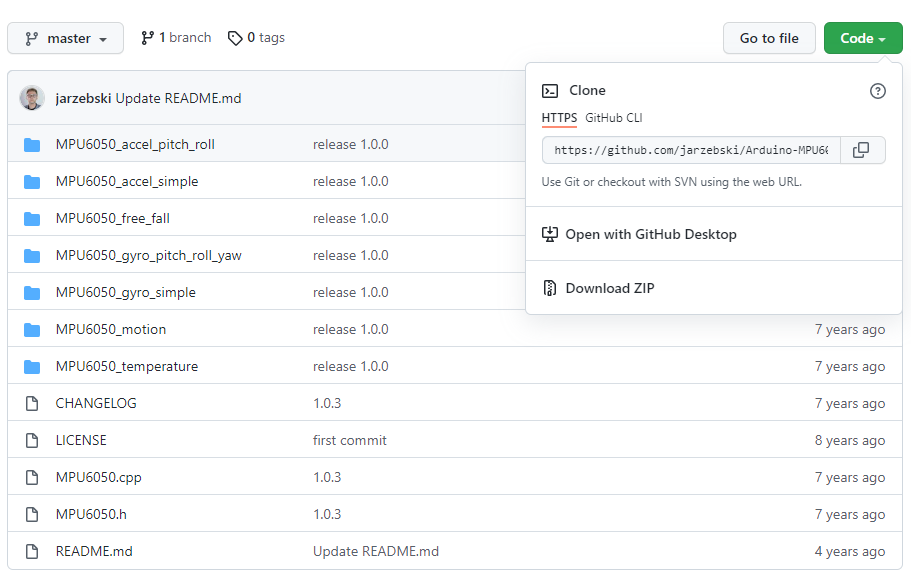Viewport: 911px width, 580px height.
Task: Click the copy URL clipboard icon
Action: coord(861,150)
